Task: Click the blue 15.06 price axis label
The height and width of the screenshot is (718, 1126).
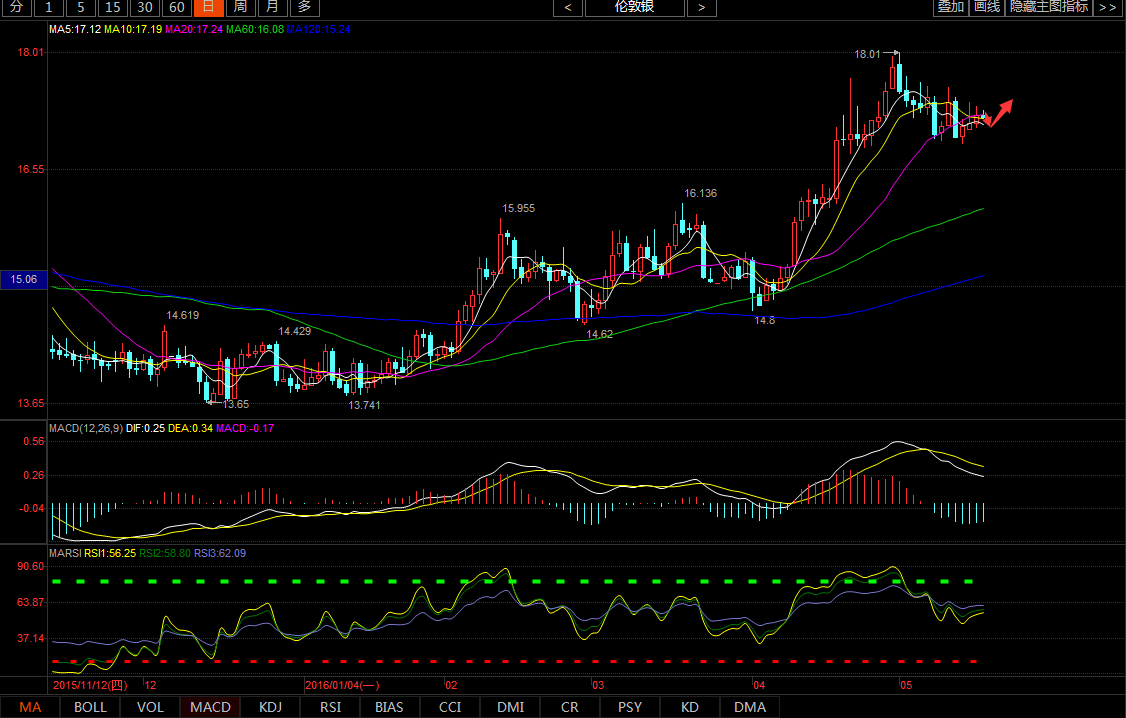Action: [23, 280]
